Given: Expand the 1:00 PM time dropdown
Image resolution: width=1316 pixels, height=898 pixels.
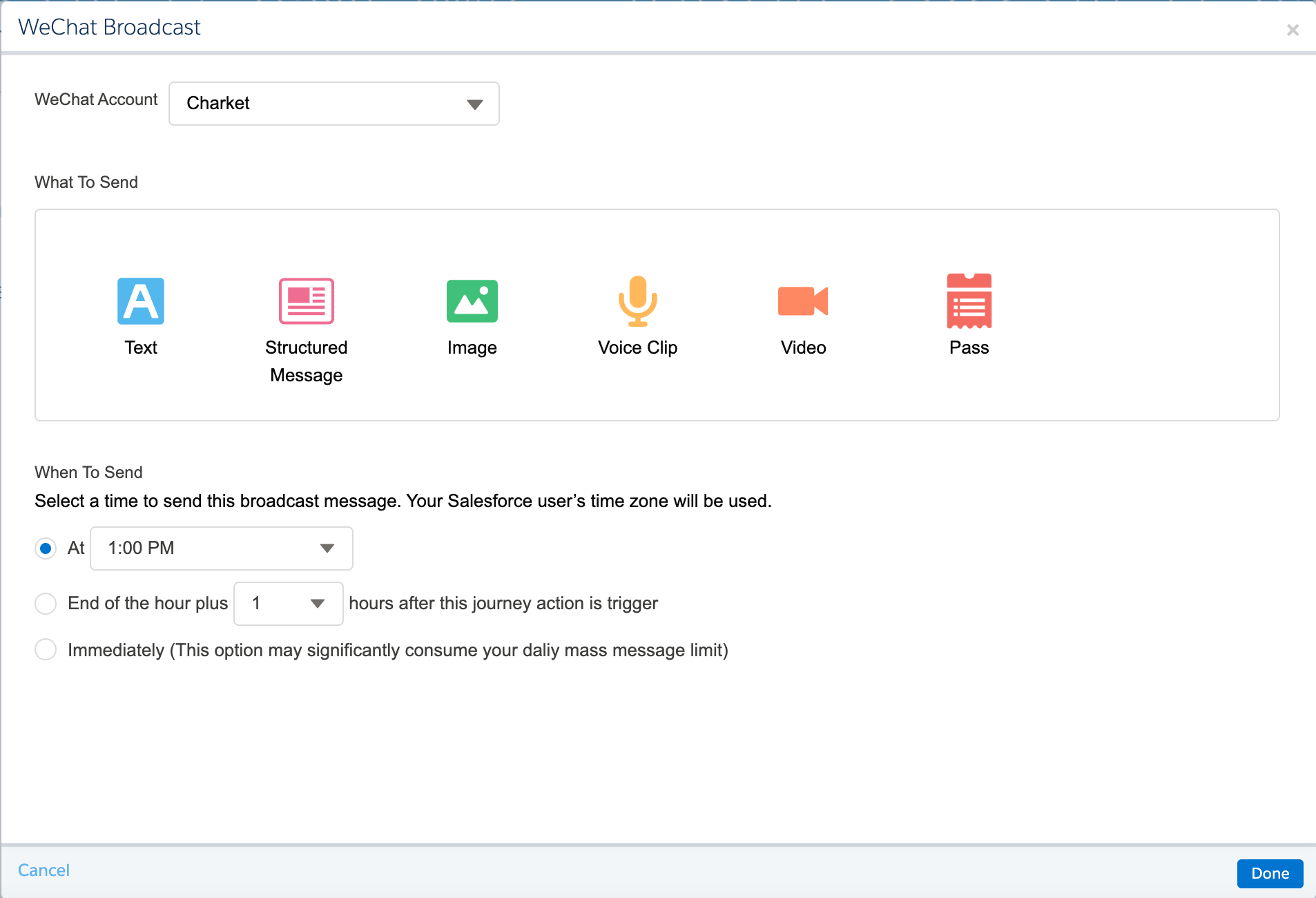Looking at the screenshot, I should pos(222,548).
